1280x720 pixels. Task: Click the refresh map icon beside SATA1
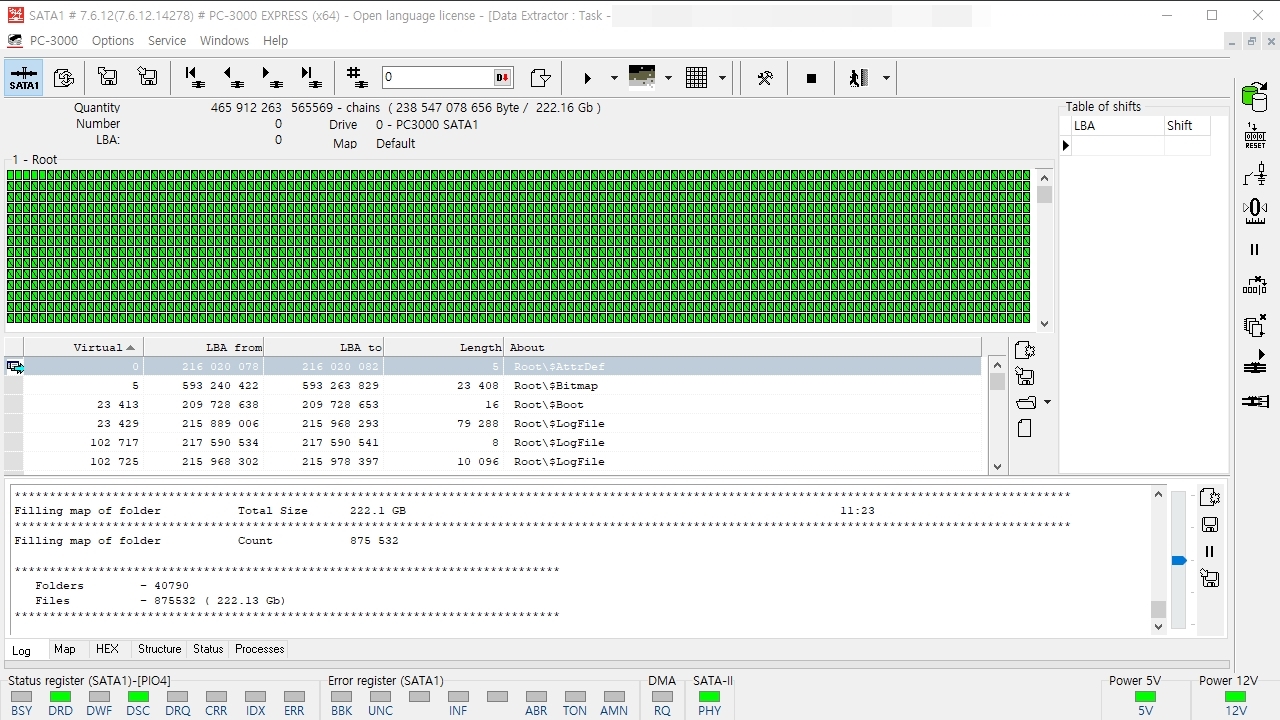pyautogui.click(x=64, y=78)
